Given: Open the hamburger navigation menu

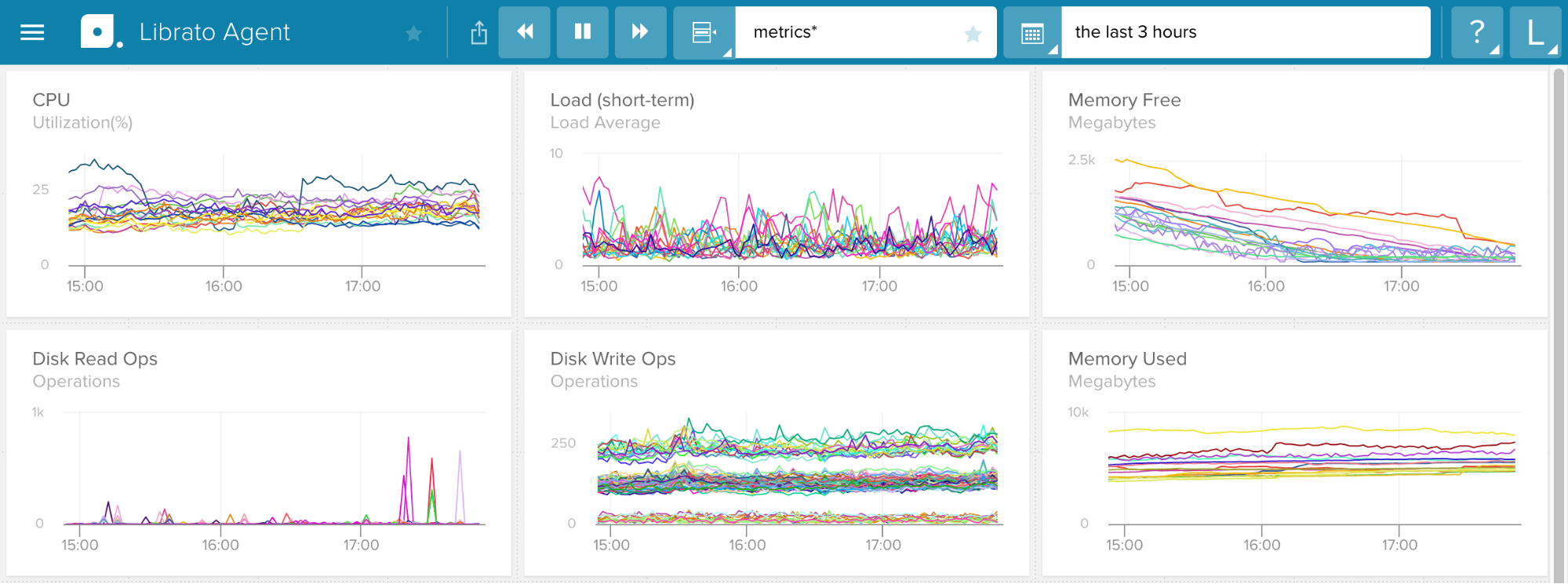Looking at the screenshot, I should coord(32,32).
